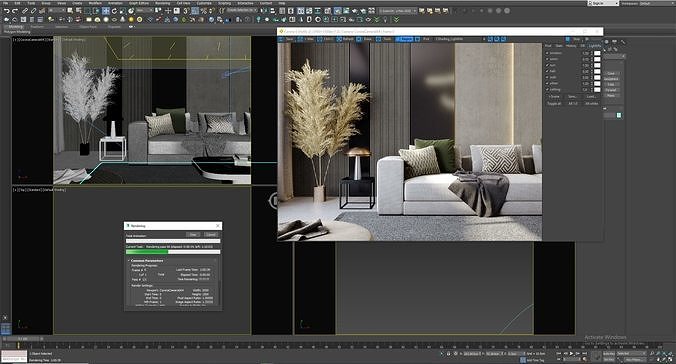Activate the Select and Scale tool
The height and width of the screenshot is (364, 676).
coord(122,11)
